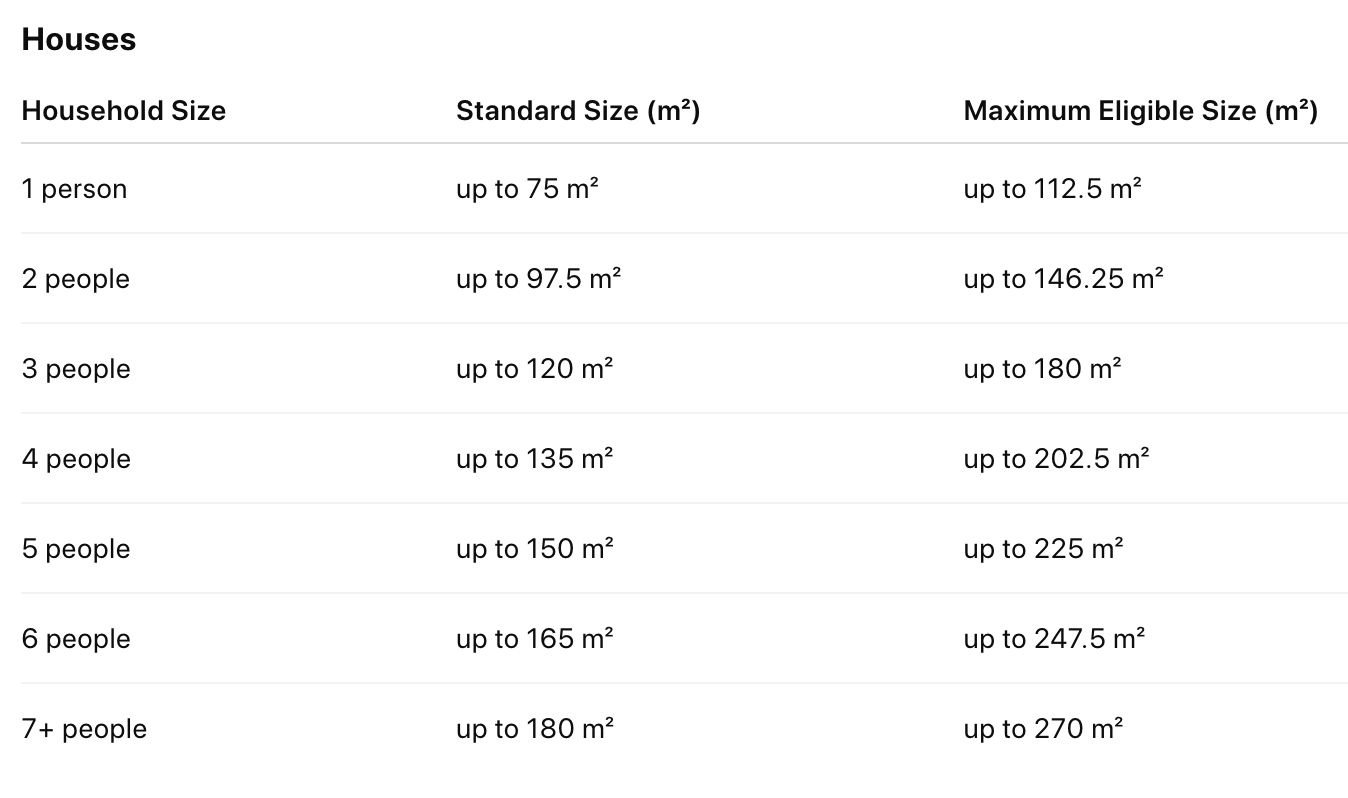
Task: Select the "up to 75 m²" cell
Action: point(527,189)
